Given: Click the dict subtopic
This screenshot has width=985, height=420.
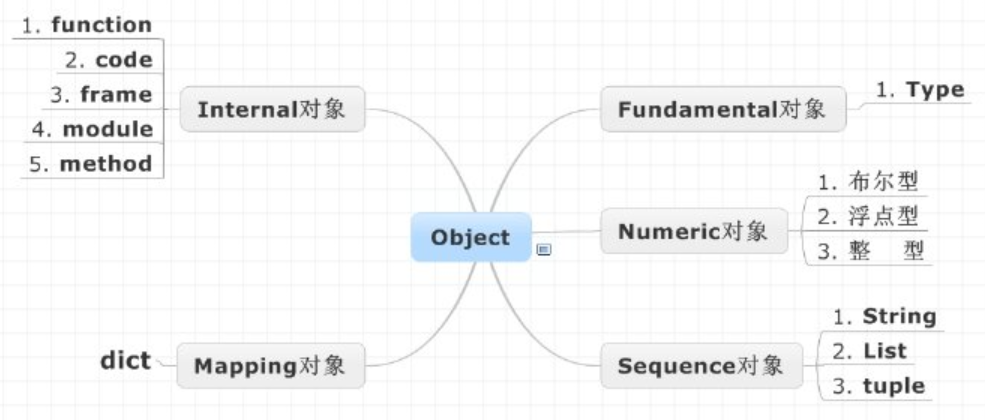Looking at the screenshot, I should coord(126,361).
